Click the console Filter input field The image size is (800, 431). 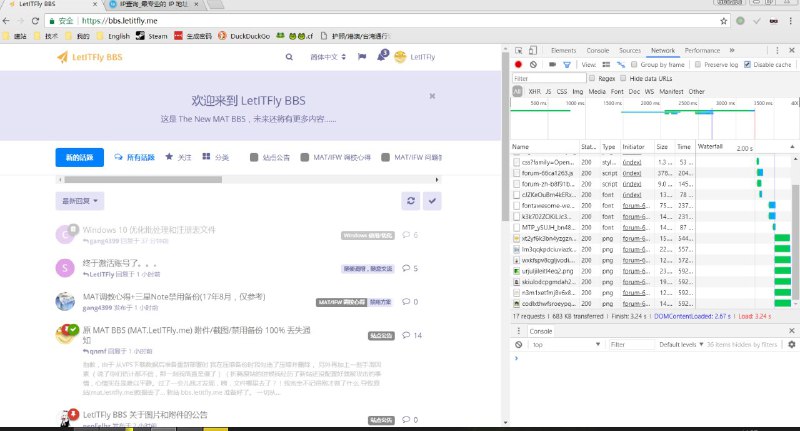tap(631, 345)
